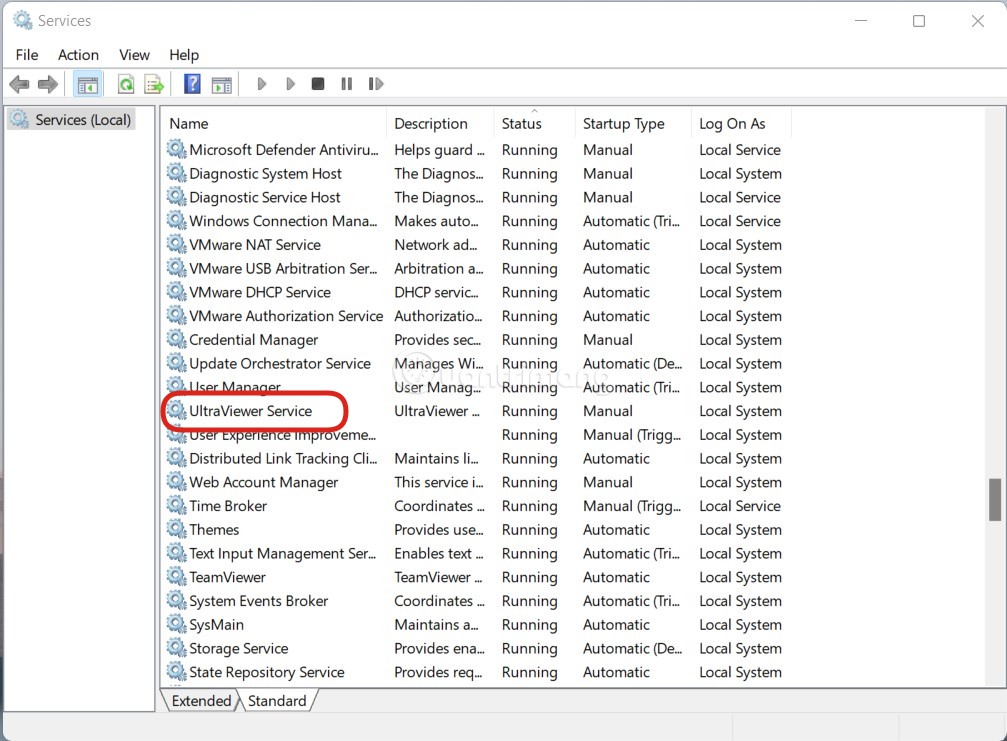The image size is (1007, 741).
Task: Select the UltraViewer Service row
Action: [x=475, y=411]
